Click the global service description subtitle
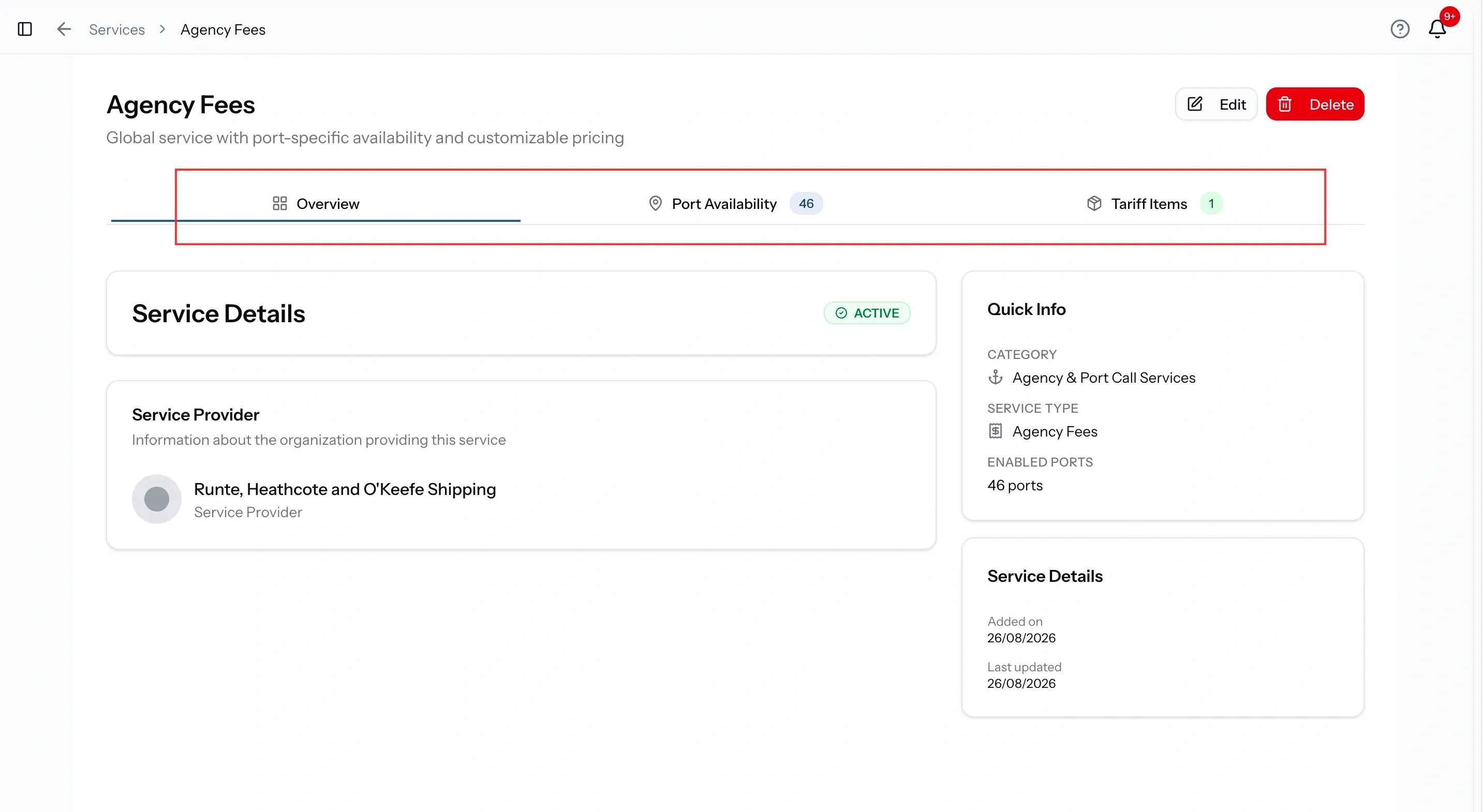 365,138
